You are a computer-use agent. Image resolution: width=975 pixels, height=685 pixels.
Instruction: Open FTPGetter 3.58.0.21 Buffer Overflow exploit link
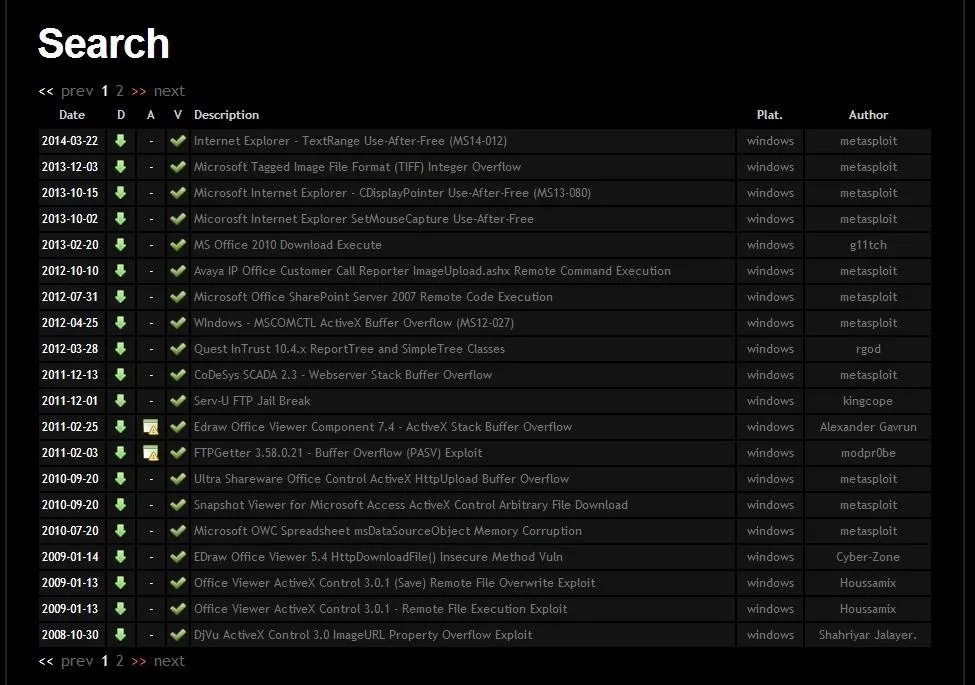point(338,453)
